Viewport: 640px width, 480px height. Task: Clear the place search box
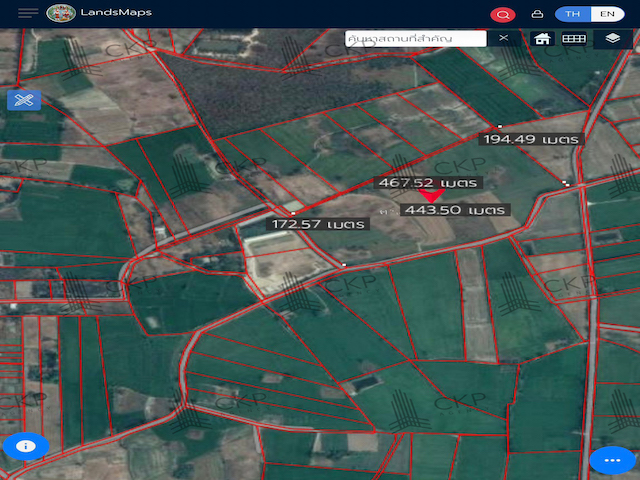point(504,38)
